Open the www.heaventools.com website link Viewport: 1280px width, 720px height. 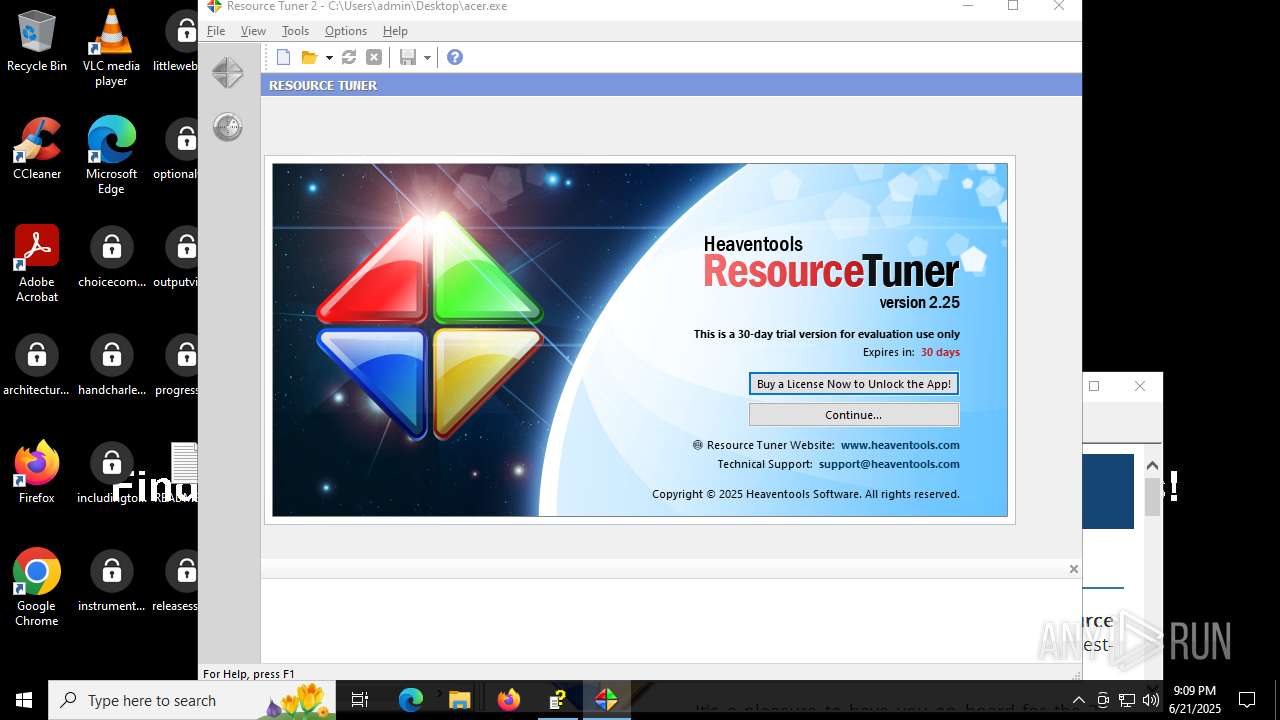pyautogui.click(x=900, y=445)
